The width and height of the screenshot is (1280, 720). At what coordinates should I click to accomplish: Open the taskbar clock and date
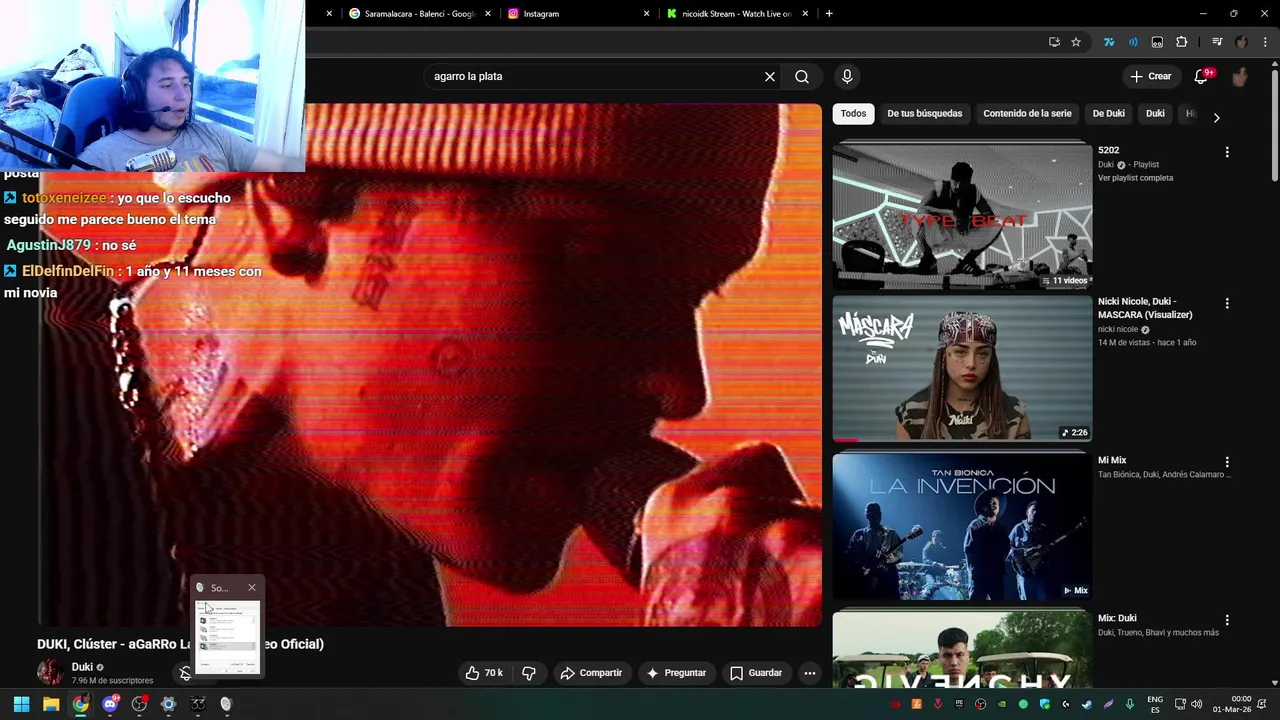point(1232,704)
